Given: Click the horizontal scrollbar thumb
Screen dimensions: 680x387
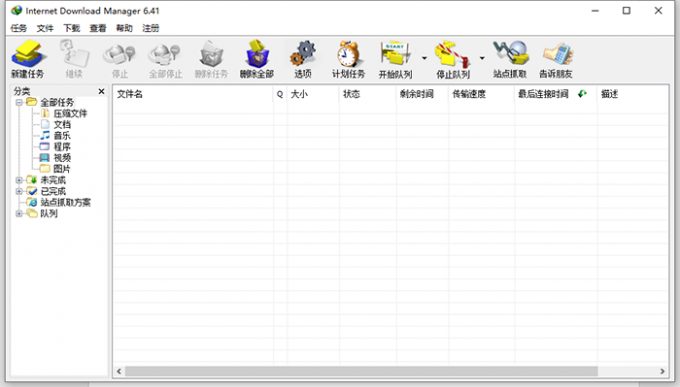Looking at the screenshot, I should pos(361,371).
